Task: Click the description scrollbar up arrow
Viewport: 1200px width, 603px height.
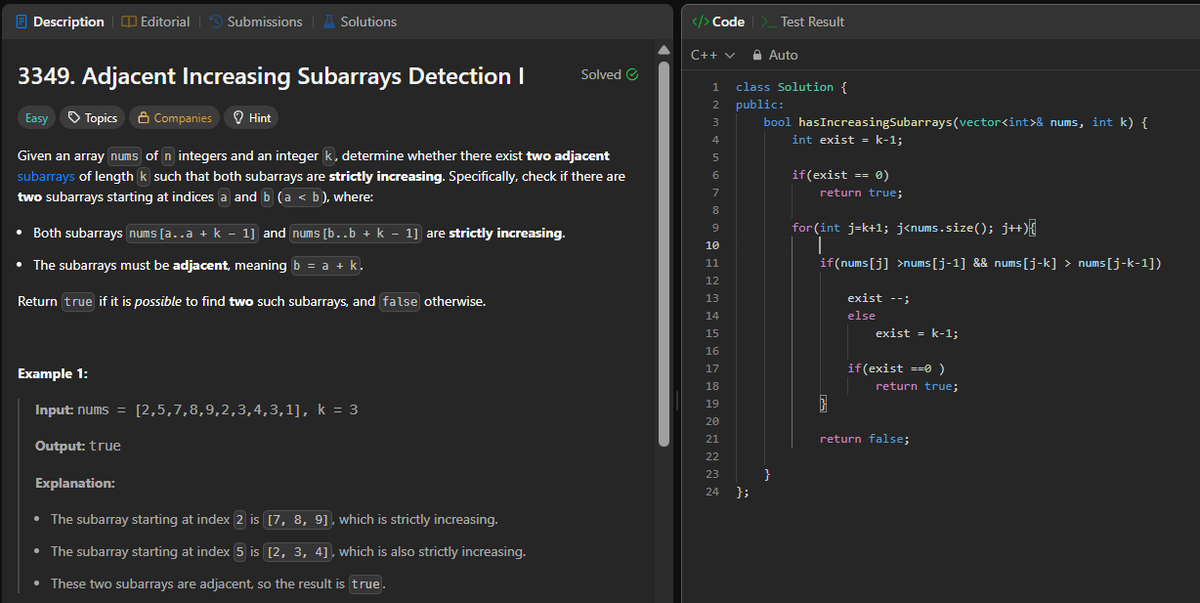Action: (662, 49)
